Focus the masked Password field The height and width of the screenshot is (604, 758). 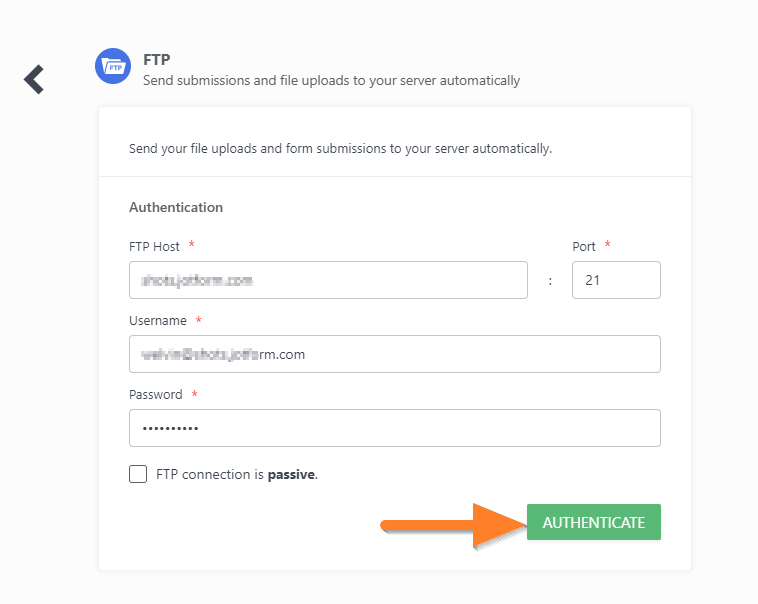click(x=395, y=428)
